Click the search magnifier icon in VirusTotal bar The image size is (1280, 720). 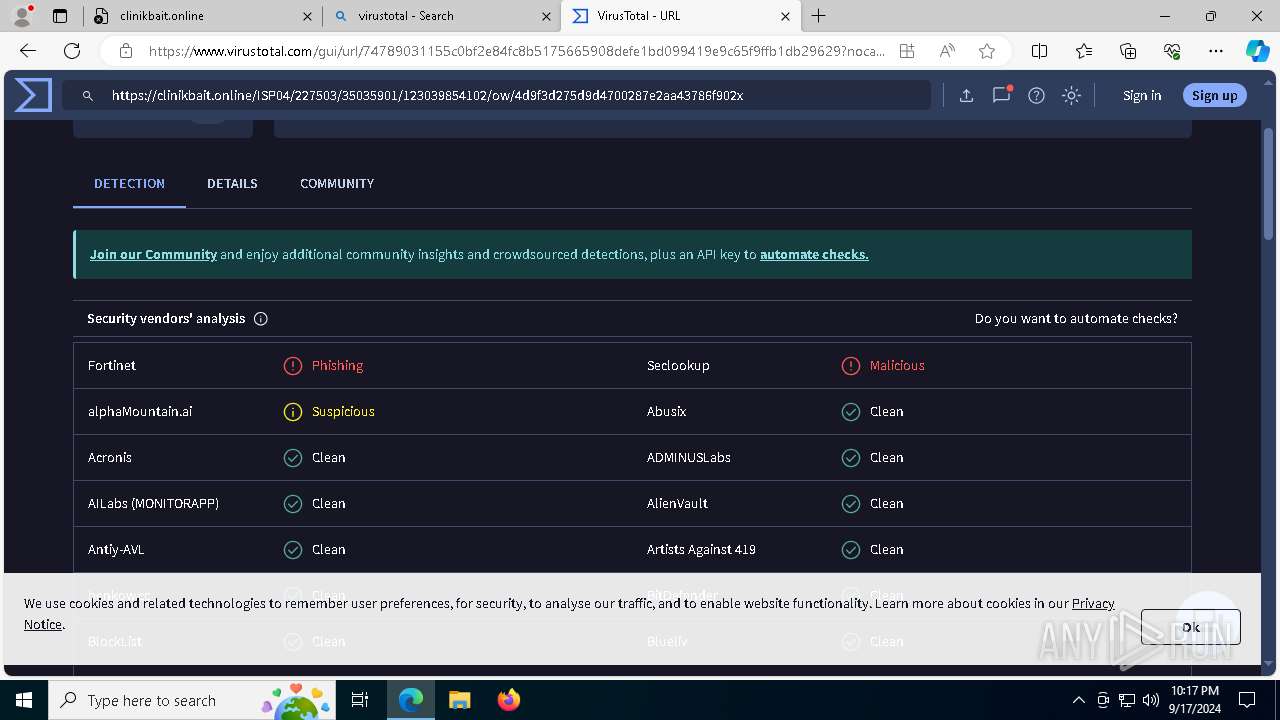(88, 95)
